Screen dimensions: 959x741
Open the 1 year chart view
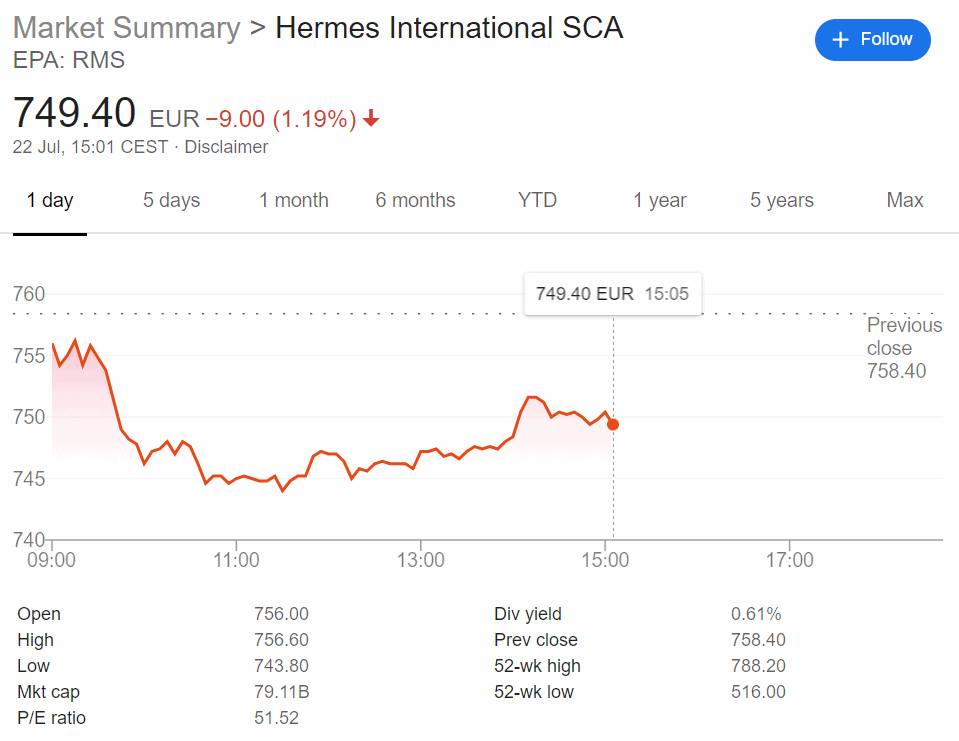coord(659,201)
